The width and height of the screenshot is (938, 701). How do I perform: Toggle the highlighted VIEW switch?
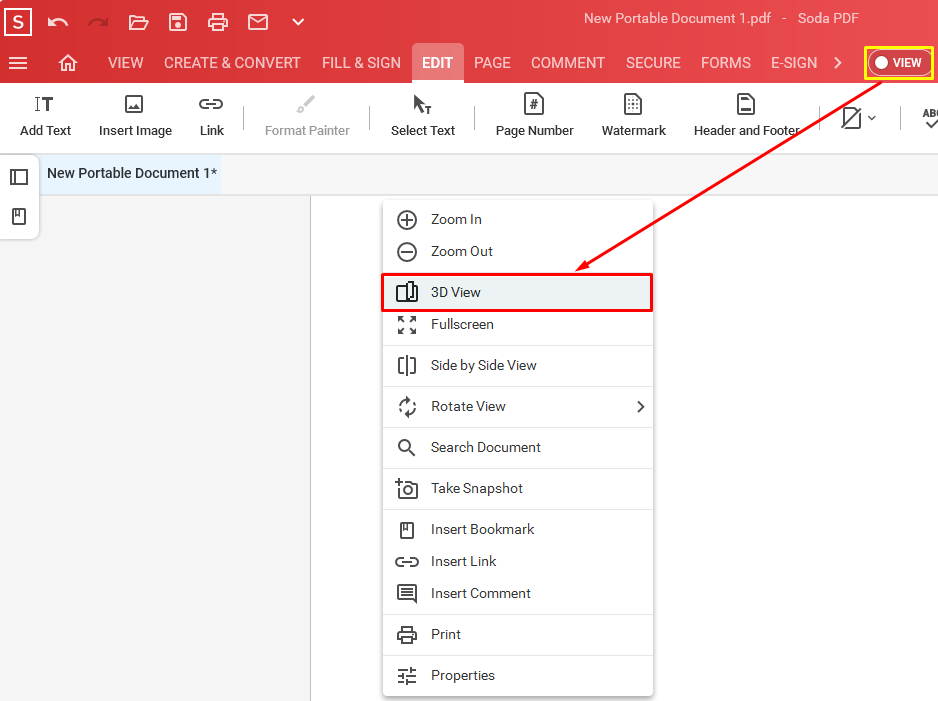click(898, 62)
